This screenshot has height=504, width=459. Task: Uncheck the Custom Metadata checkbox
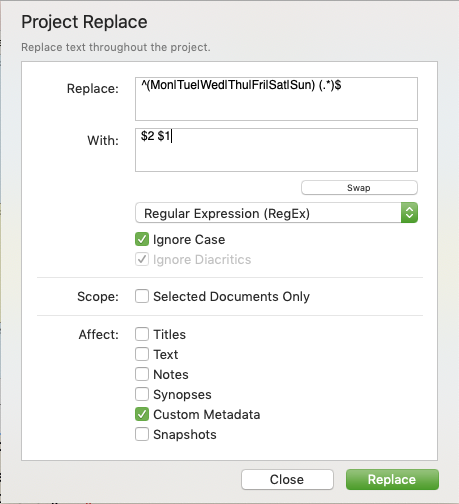pyautogui.click(x=142, y=414)
